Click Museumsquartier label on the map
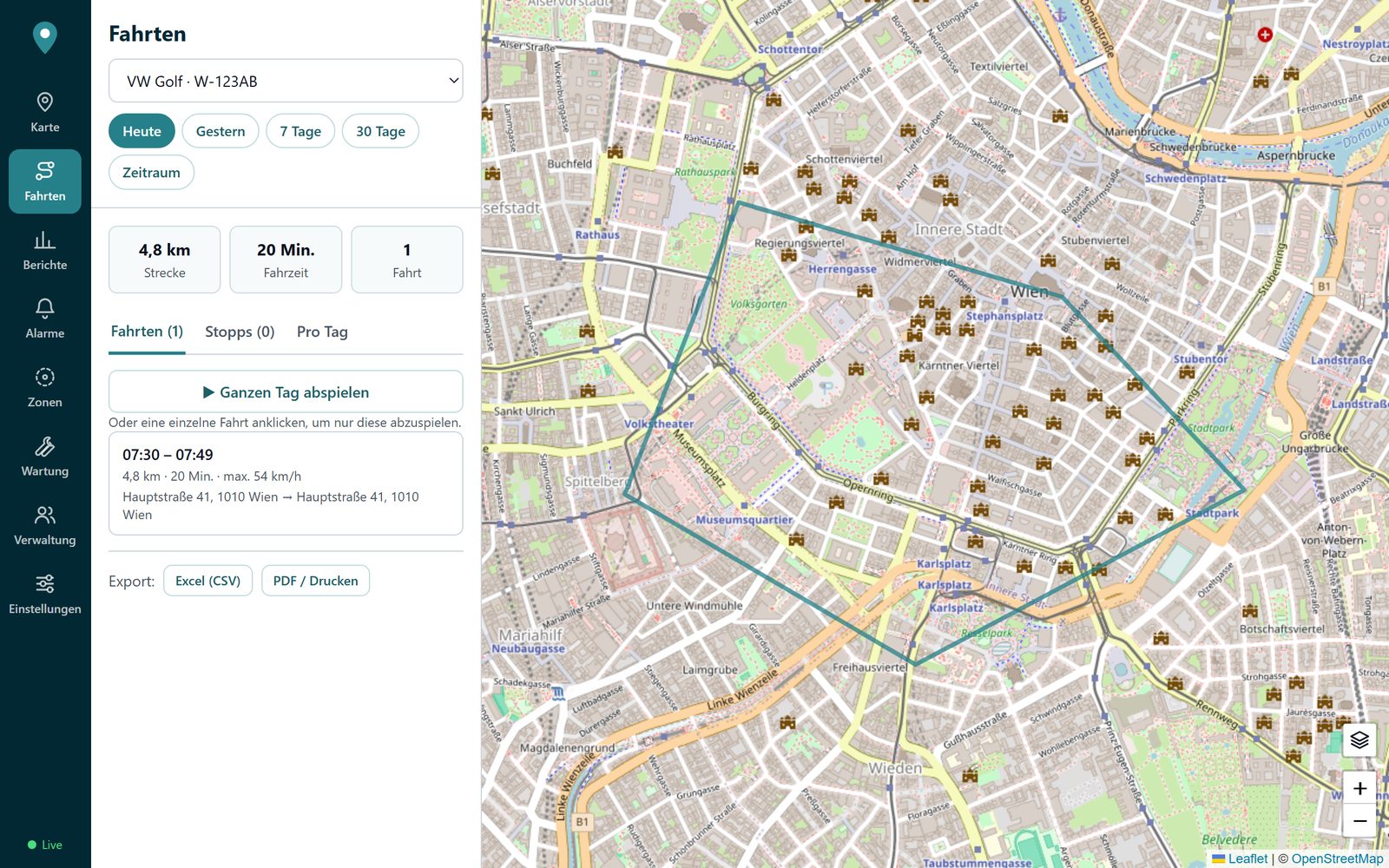Screen dimensions: 1389x868 pyautogui.click(x=745, y=520)
